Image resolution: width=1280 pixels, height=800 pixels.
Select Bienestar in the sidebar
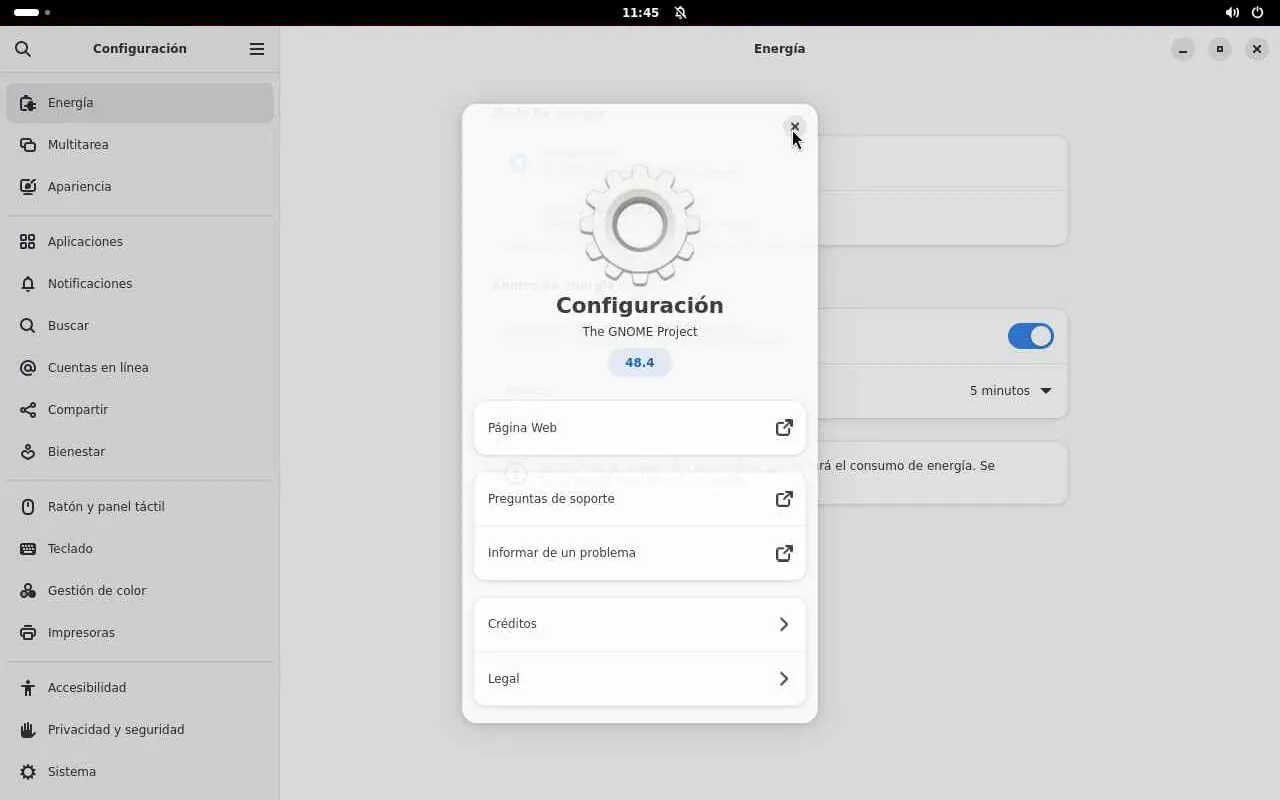[140, 452]
